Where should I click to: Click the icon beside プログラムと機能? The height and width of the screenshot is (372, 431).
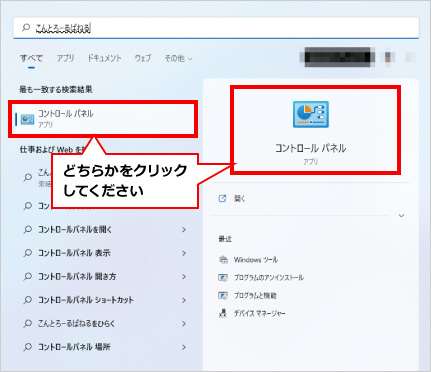pos(223,296)
